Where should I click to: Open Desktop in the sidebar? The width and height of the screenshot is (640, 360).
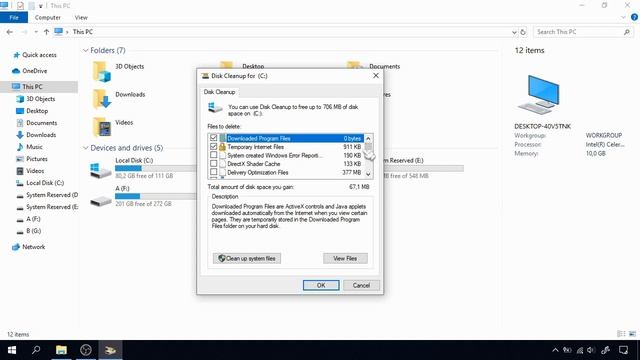(x=37, y=111)
